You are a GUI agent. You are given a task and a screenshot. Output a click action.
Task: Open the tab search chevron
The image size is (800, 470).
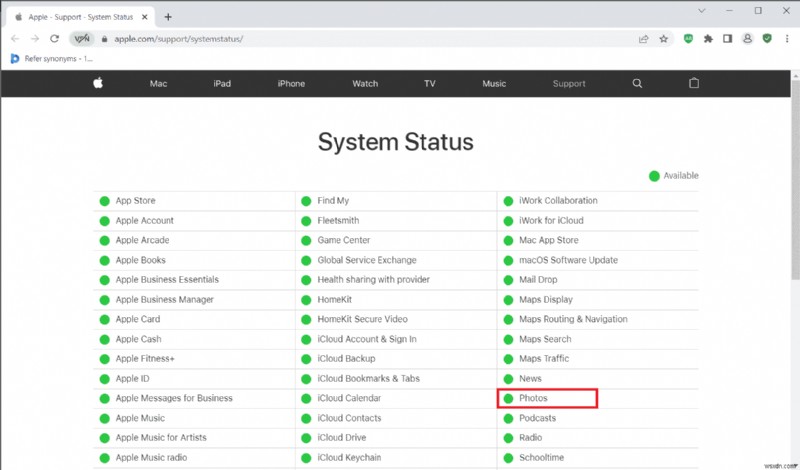702,11
